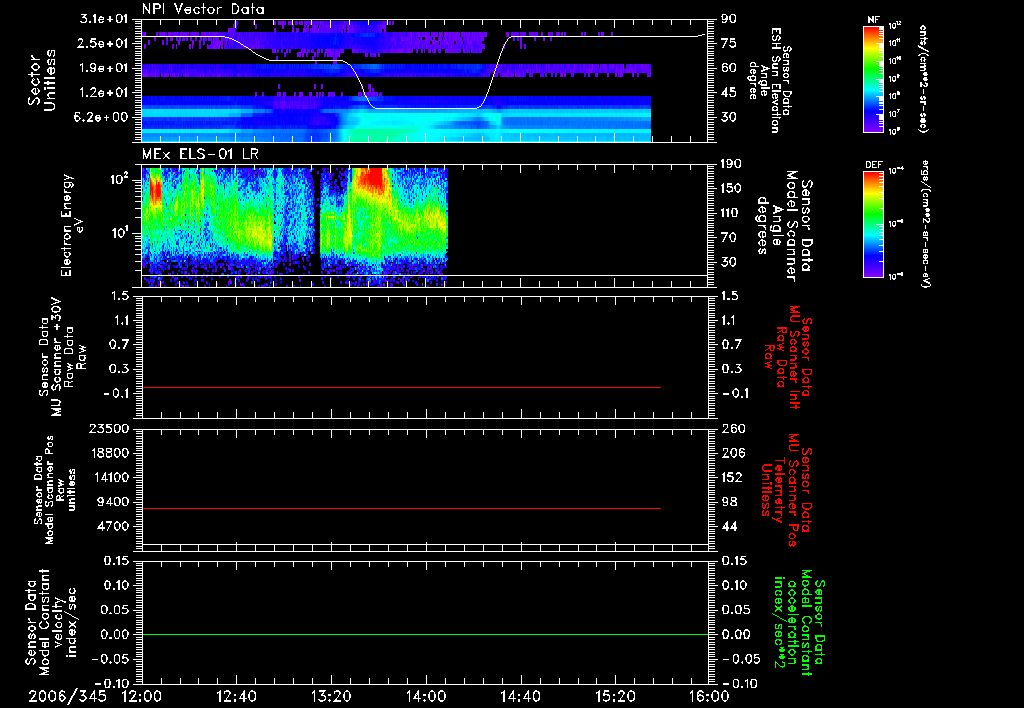
Task: Click the 90 degree elevation tick label
Action: (x=729, y=19)
